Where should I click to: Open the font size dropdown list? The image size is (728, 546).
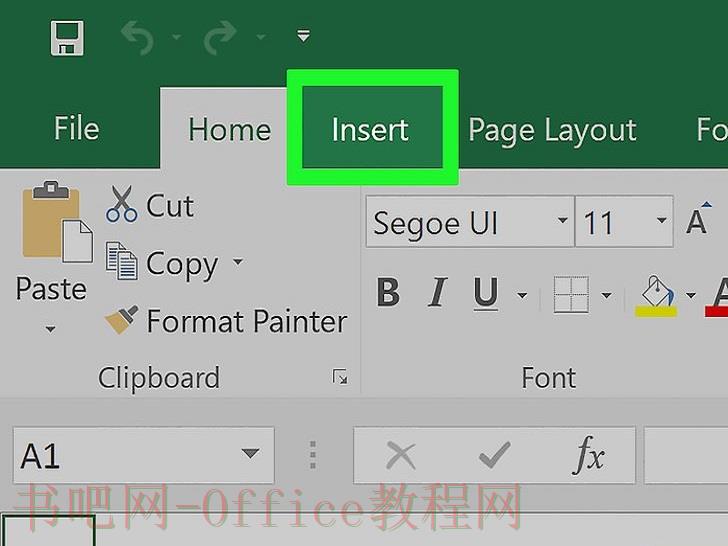click(x=662, y=221)
